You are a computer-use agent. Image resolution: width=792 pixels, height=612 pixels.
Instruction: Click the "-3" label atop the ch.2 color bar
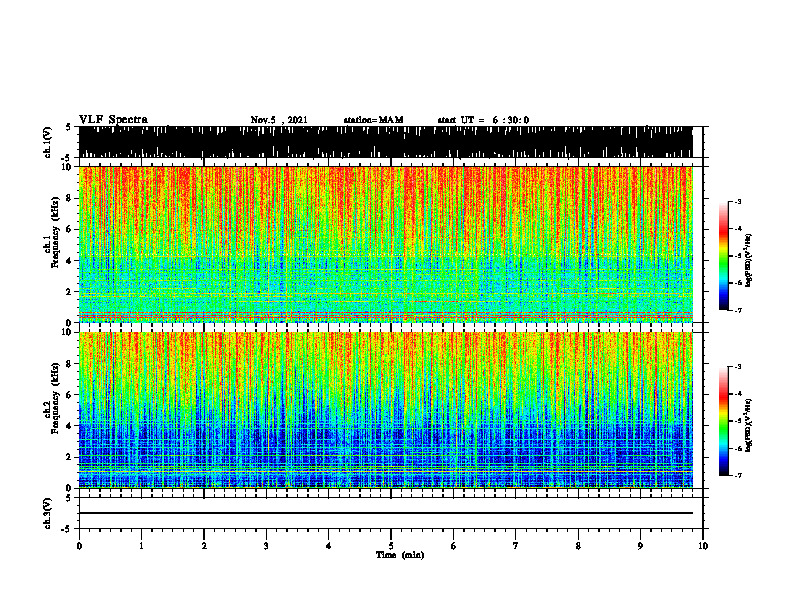point(738,367)
